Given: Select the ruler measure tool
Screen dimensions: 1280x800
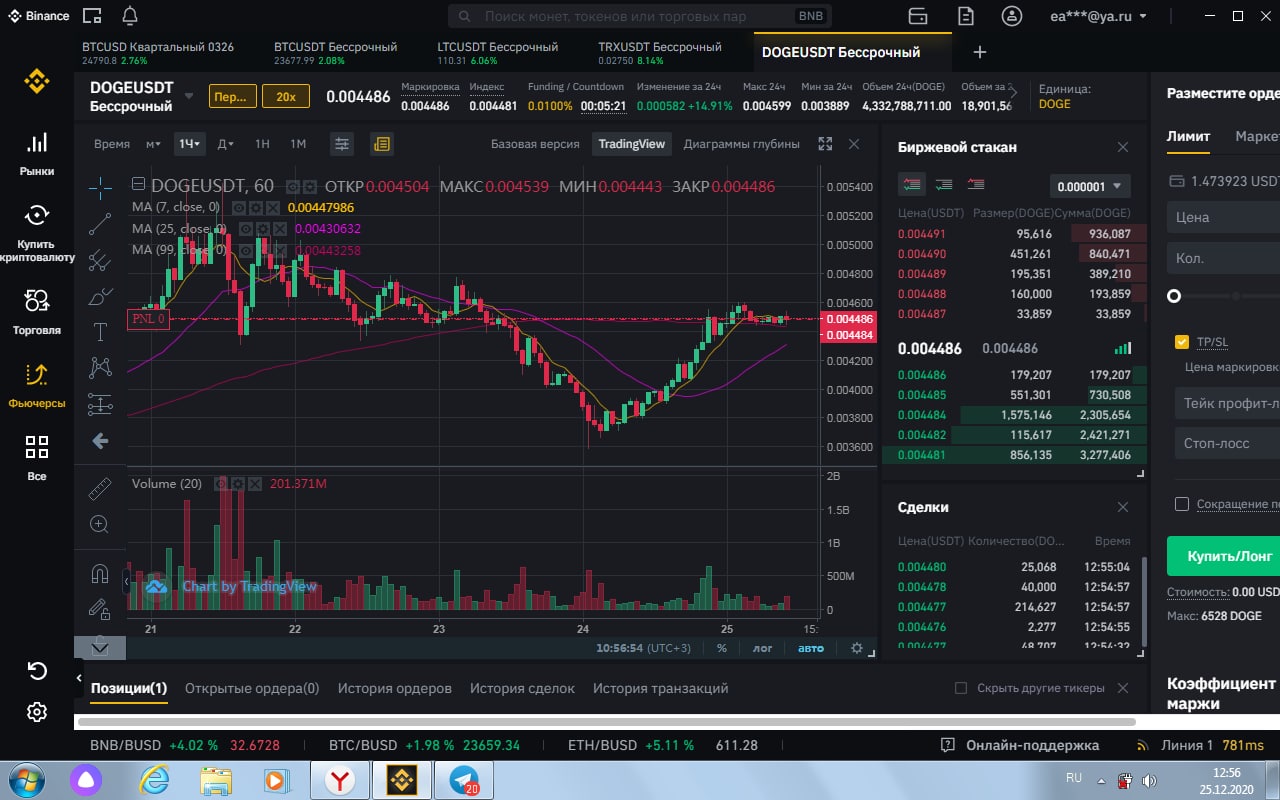Looking at the screenshot, I should pyautogui.click(x=100, y=488).
